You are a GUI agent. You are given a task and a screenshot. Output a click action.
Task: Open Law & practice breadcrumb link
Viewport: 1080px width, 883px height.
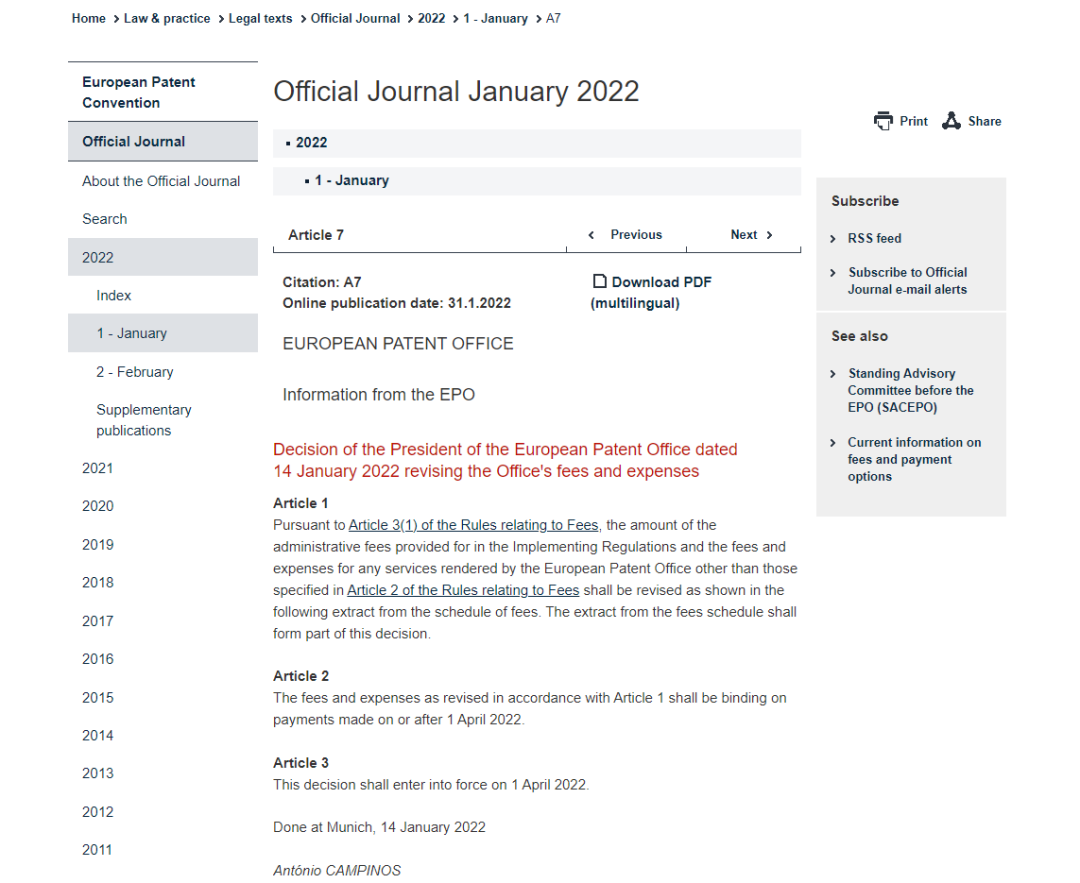click(167, 19)
